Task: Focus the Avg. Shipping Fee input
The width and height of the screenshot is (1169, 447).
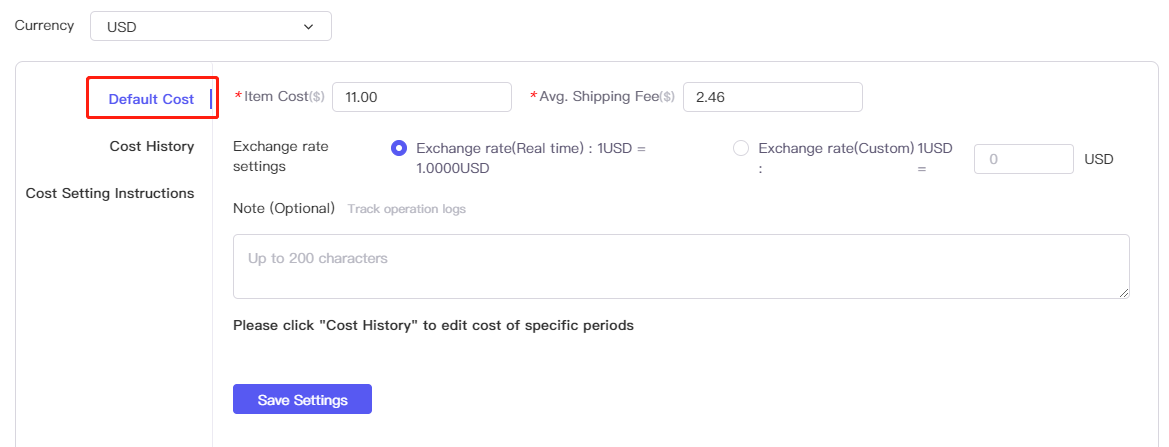Action: [772, 97]
